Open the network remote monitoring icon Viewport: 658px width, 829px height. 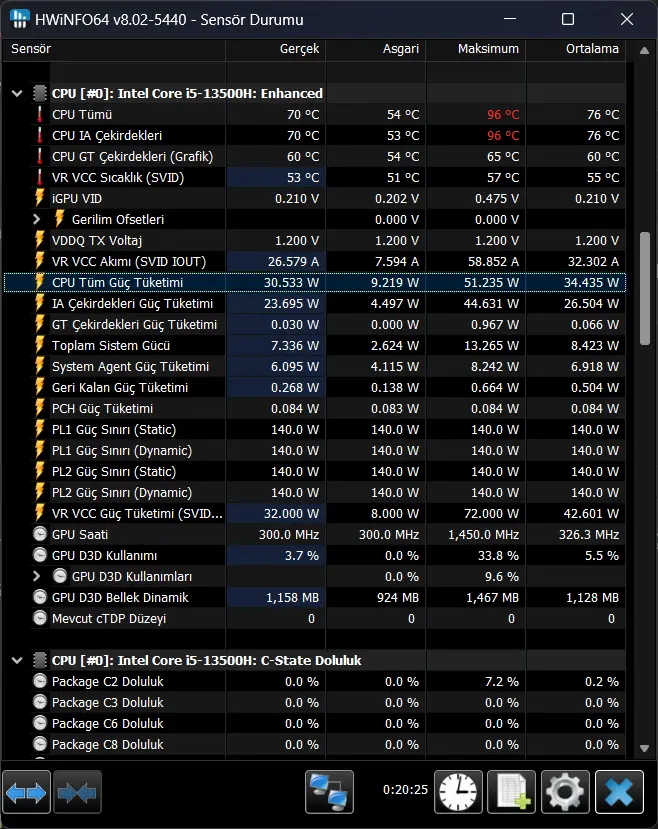pos(329,791)
